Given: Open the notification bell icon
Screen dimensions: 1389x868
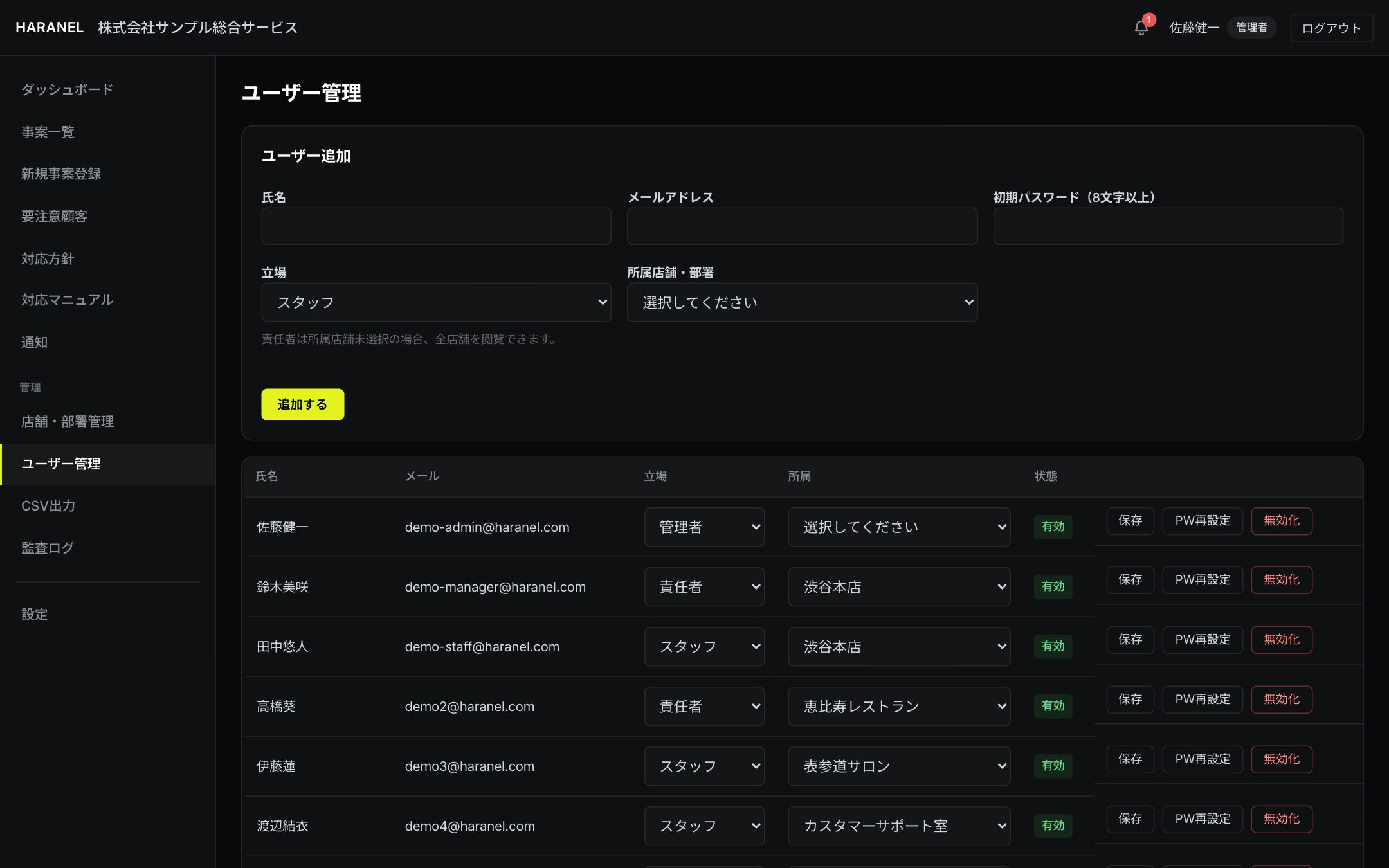Looking at the screenshot, I should pyautogui.click(x=1141, y=28).
